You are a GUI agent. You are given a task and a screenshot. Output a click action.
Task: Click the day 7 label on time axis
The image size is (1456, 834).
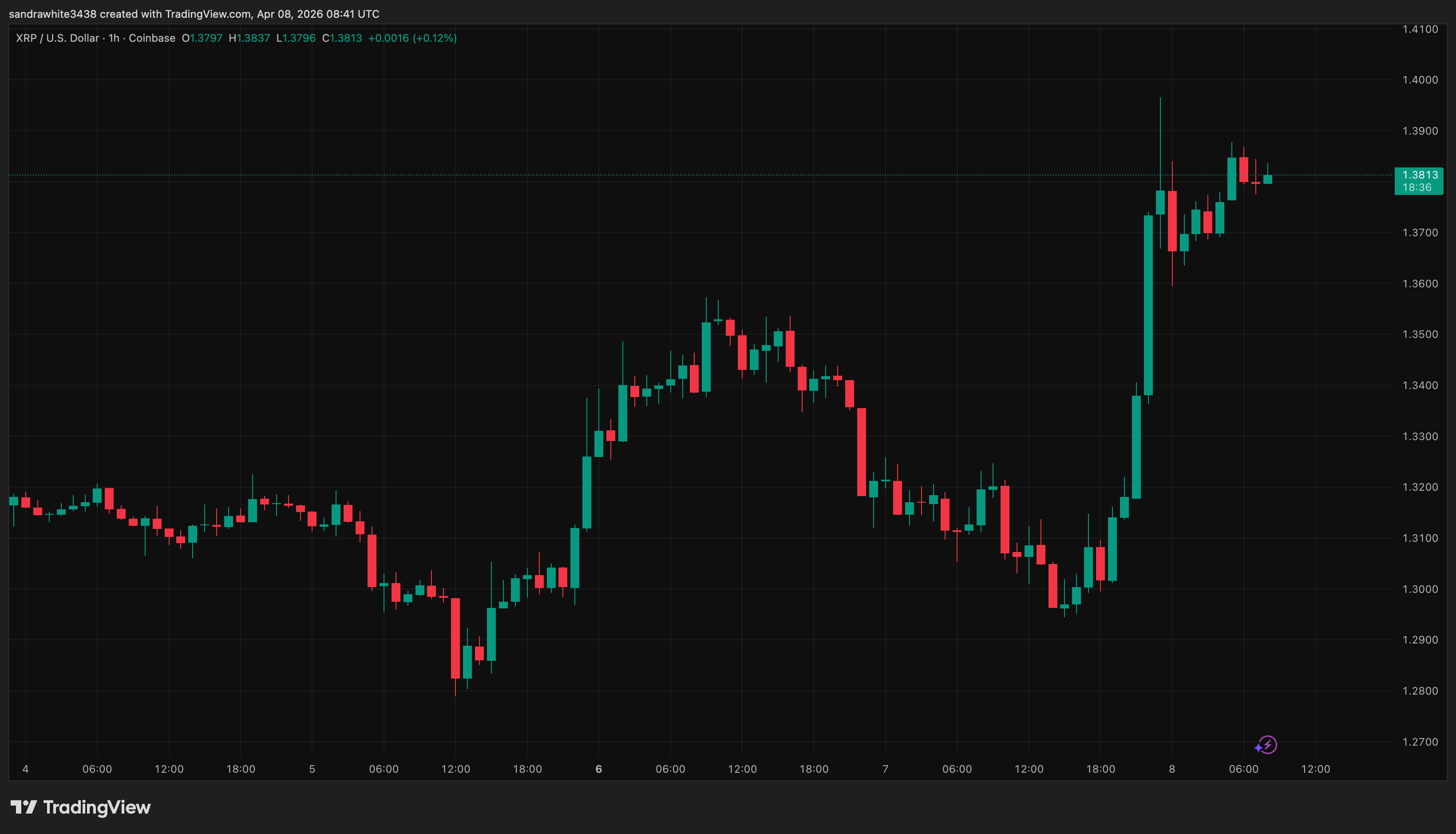click(885, 769)
